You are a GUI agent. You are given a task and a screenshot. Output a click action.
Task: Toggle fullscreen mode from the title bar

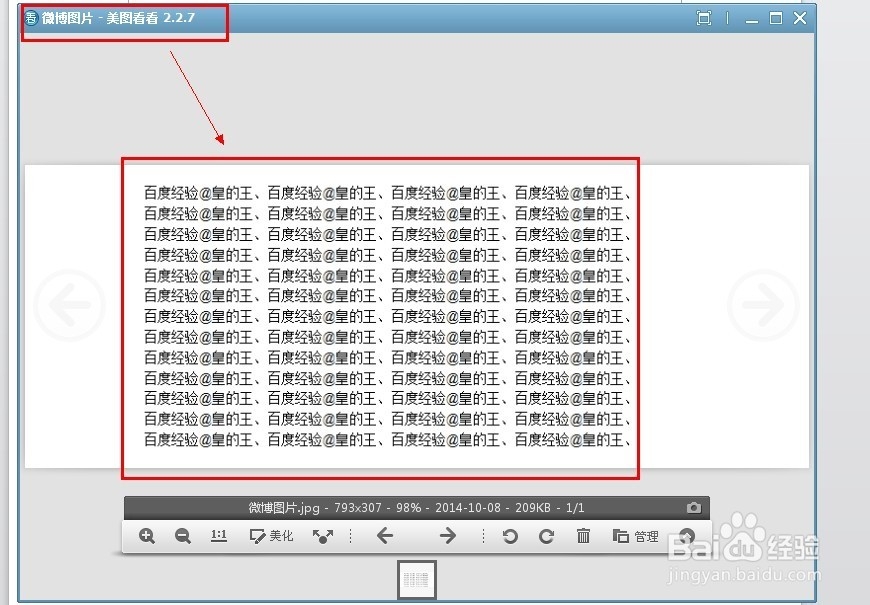(x=704, y=17)
